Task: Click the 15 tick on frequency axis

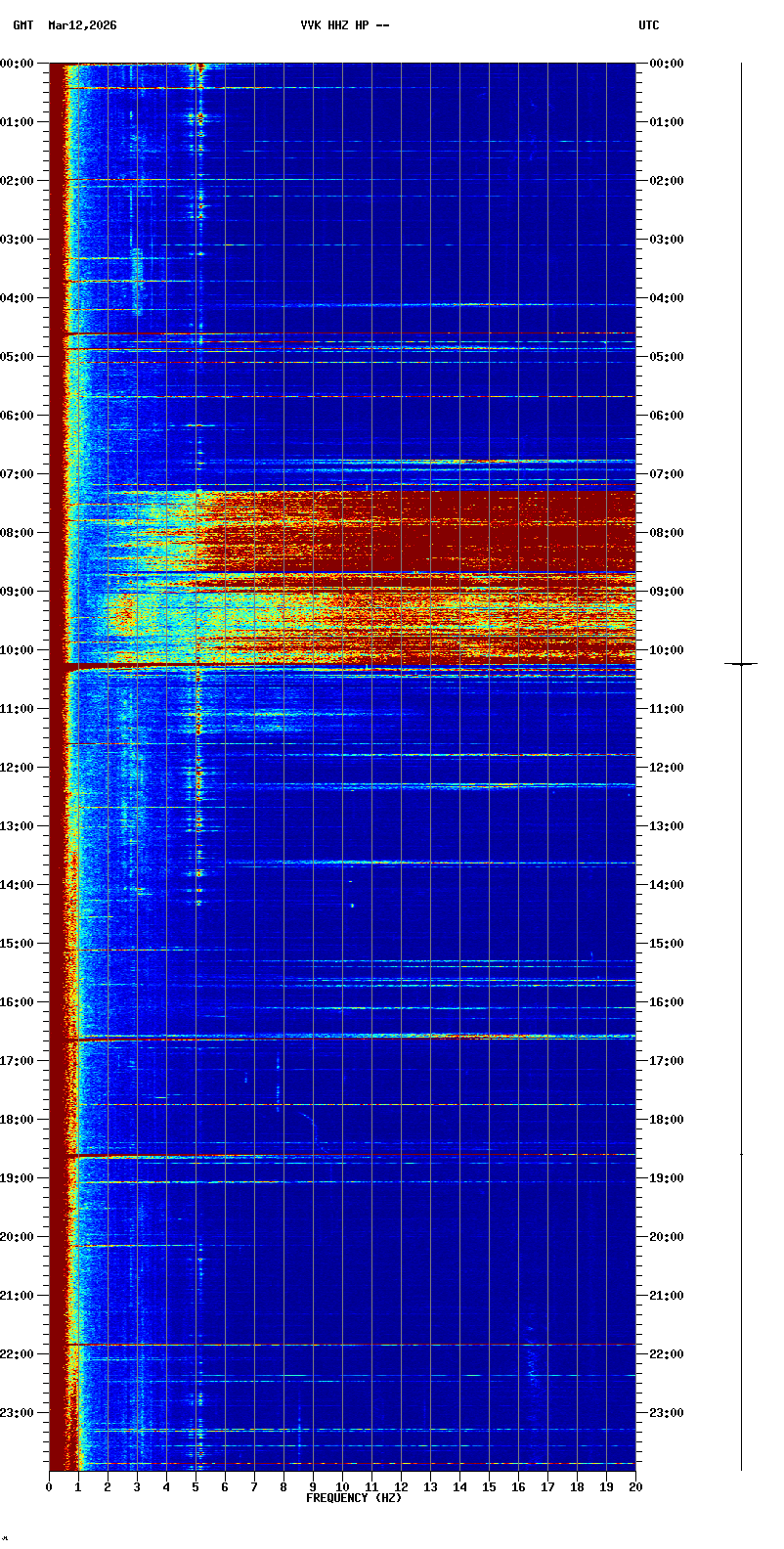Action: [x=489, y=1487]
